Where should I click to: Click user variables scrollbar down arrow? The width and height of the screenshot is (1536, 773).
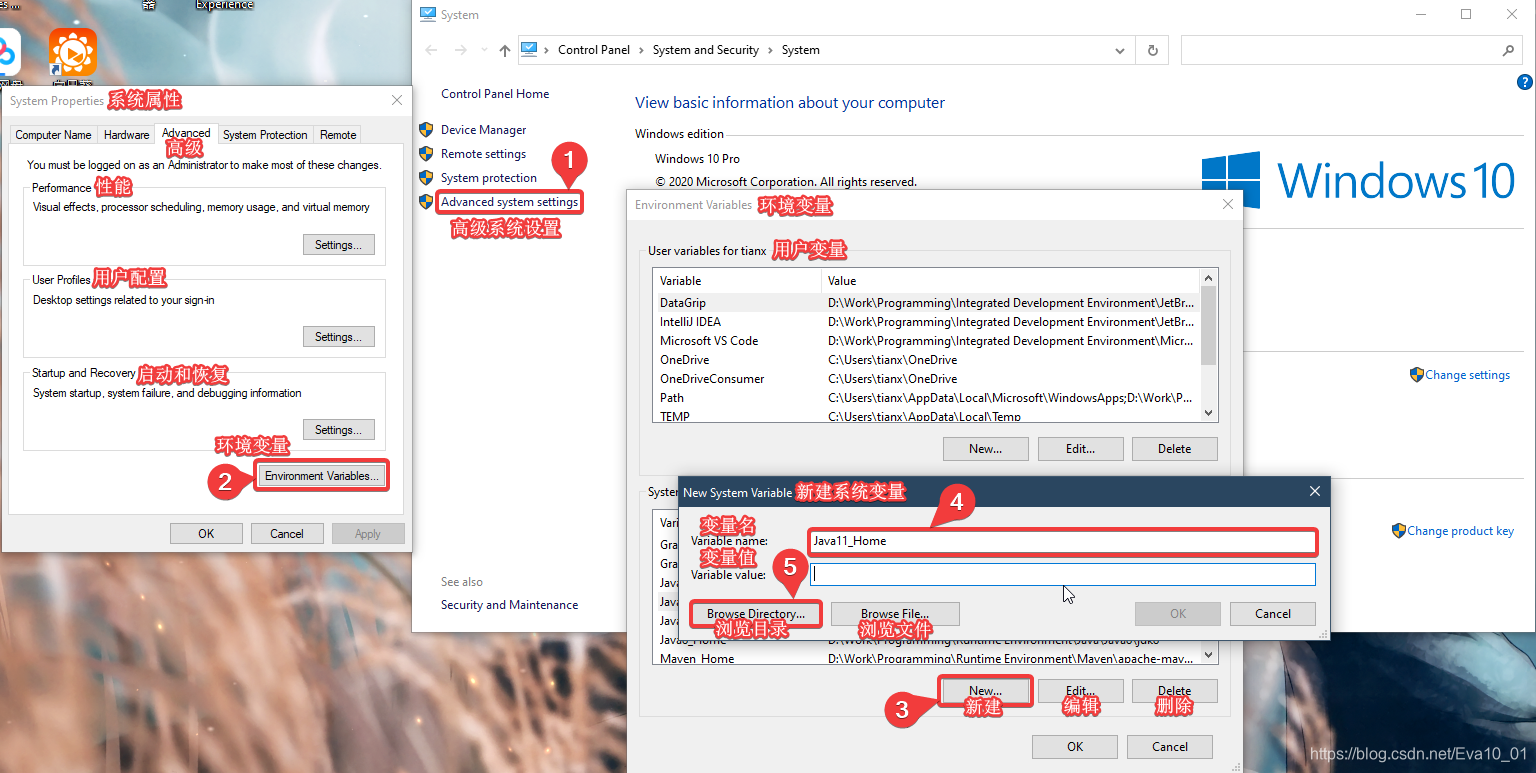click(x=1208, y=412)
